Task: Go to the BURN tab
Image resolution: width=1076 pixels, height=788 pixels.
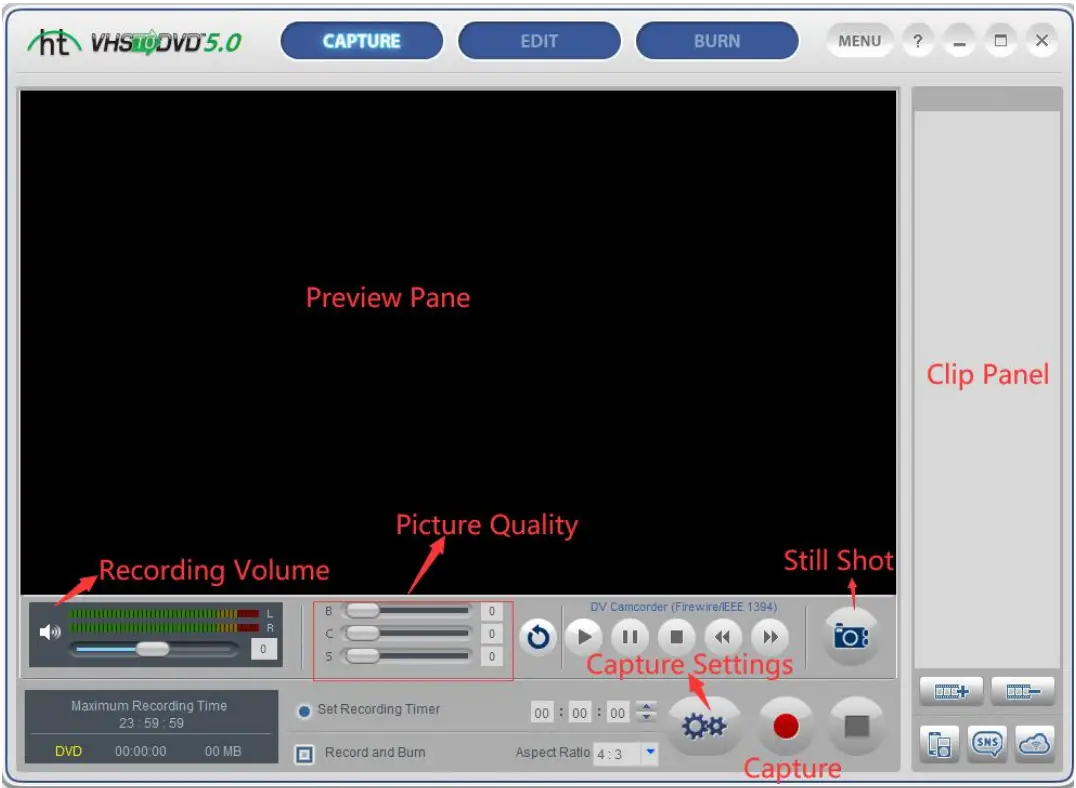Action: click(717, 41)
